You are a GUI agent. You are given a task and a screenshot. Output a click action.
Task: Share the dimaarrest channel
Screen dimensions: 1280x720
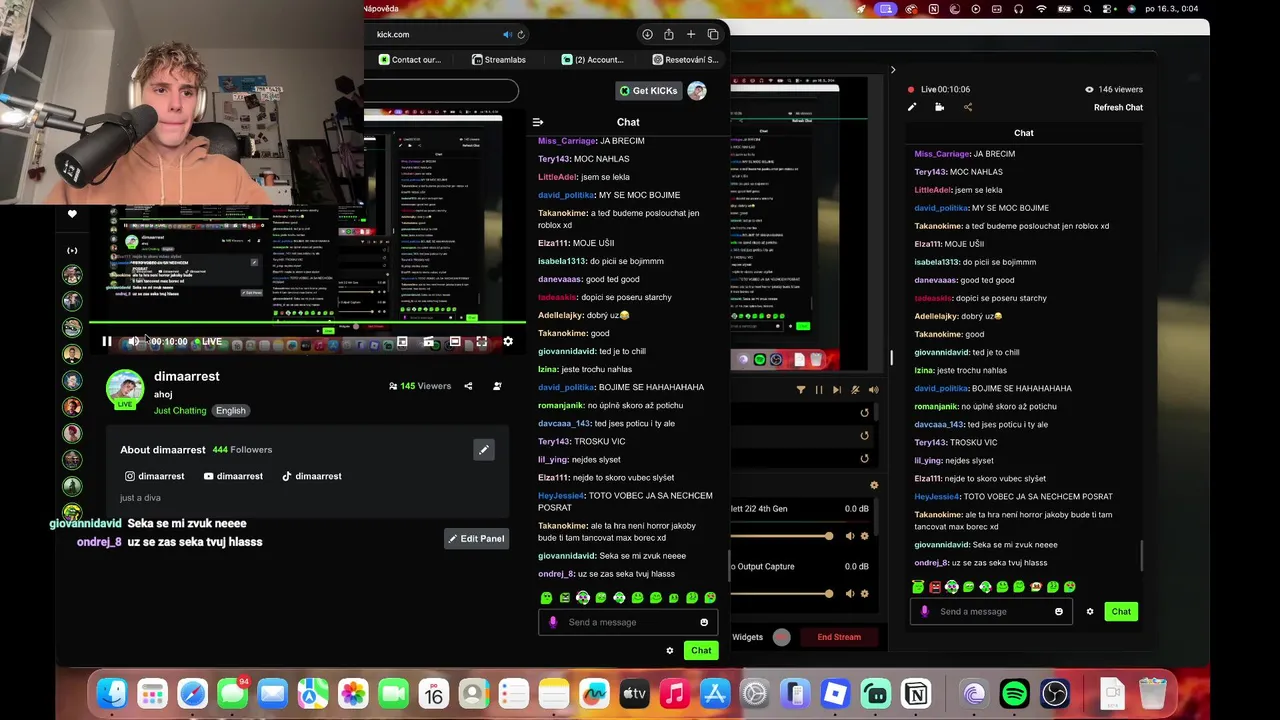(468, 386)
